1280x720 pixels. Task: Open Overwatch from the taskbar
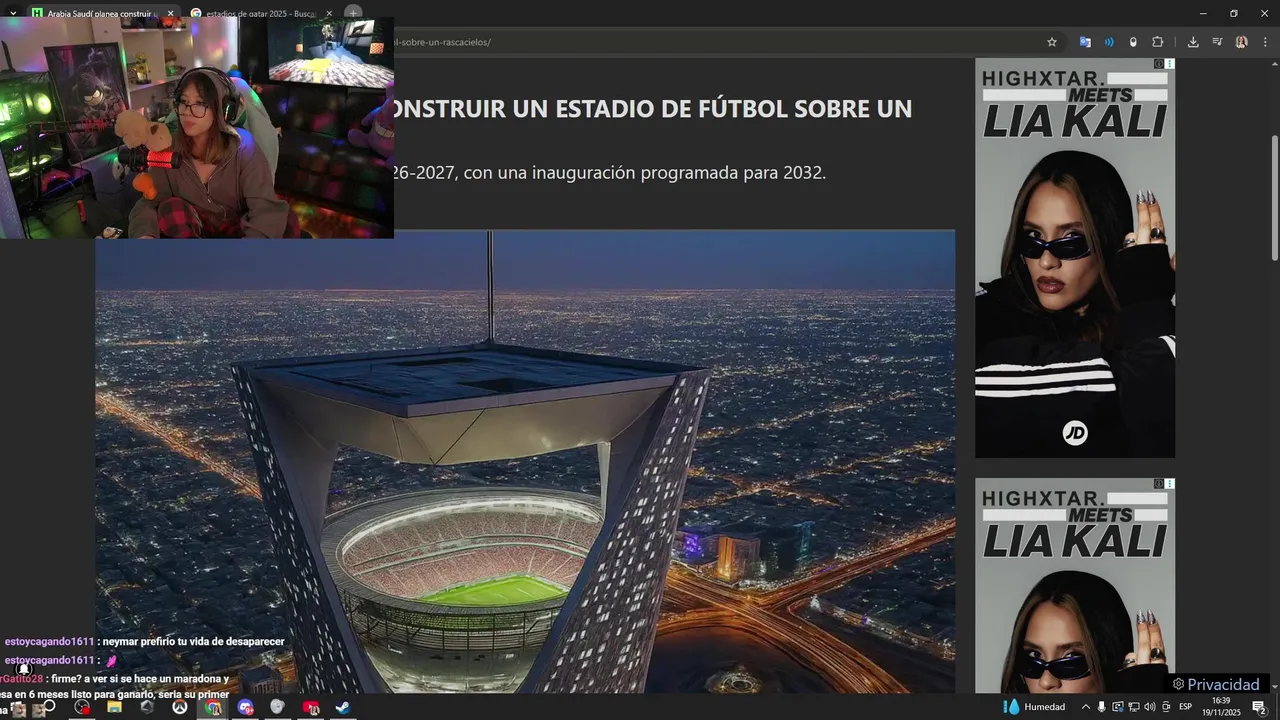180,707
